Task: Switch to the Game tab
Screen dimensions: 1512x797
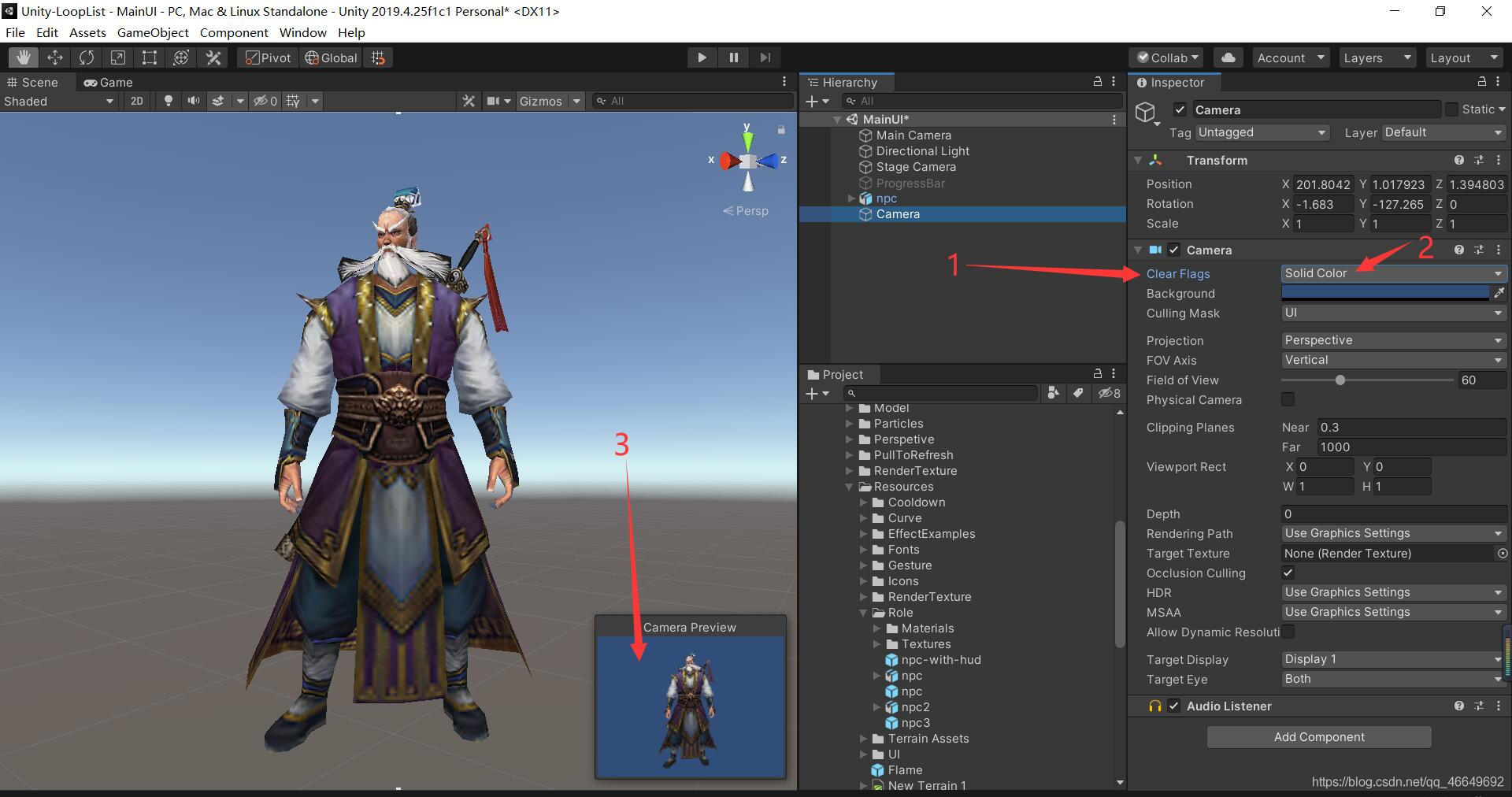Action: click(x=108, y=82)
